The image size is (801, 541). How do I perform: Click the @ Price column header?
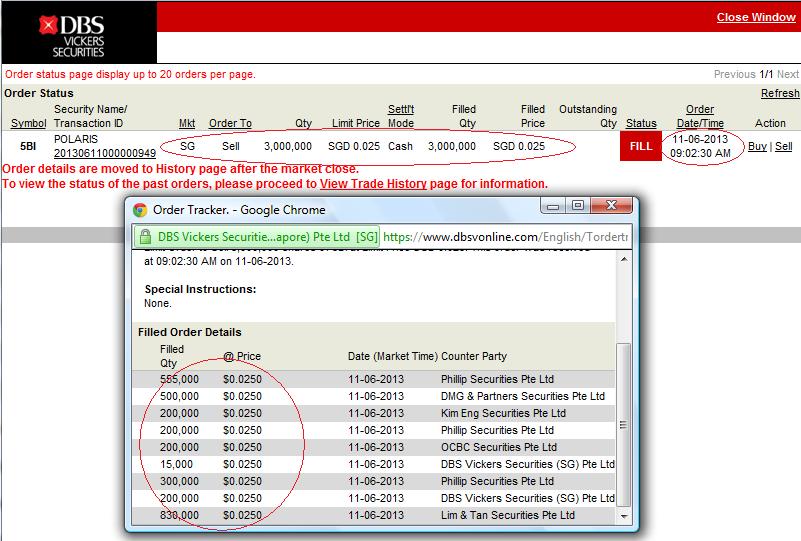(x=242, y=357)
